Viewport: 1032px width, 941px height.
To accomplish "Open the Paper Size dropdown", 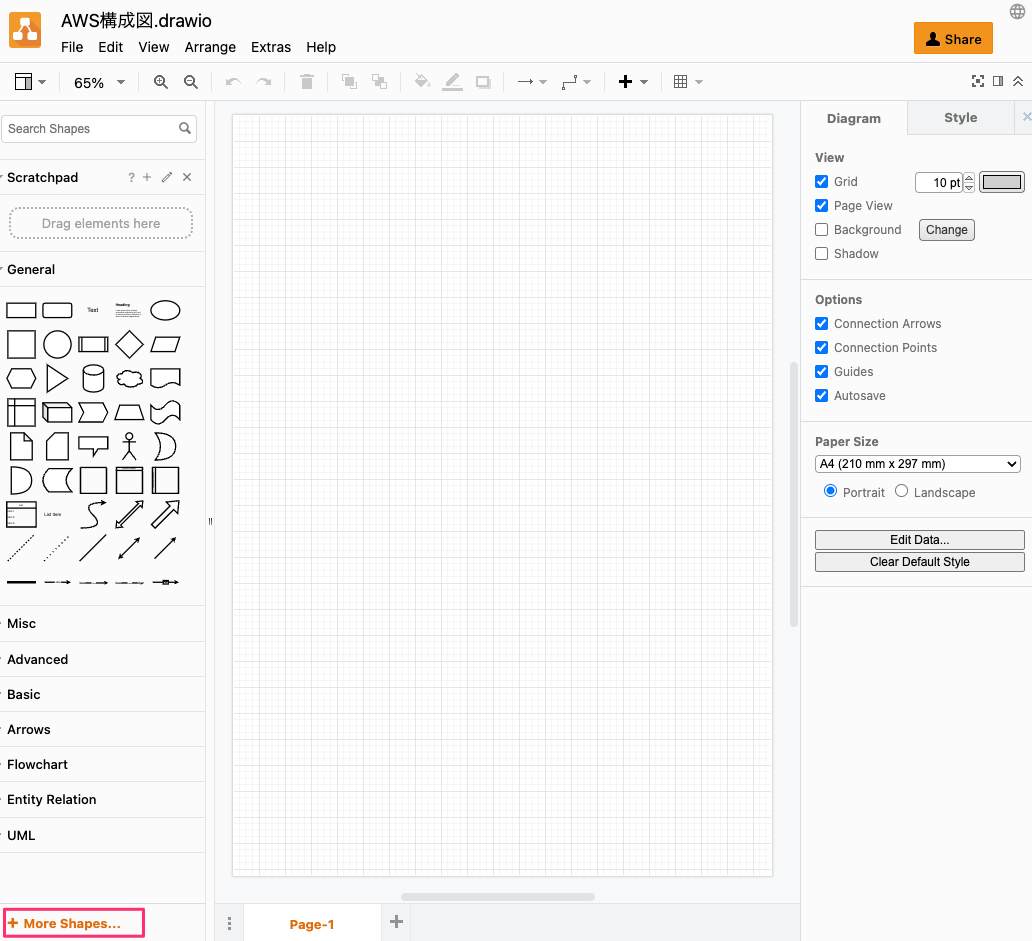I will (x=917, y=463).
